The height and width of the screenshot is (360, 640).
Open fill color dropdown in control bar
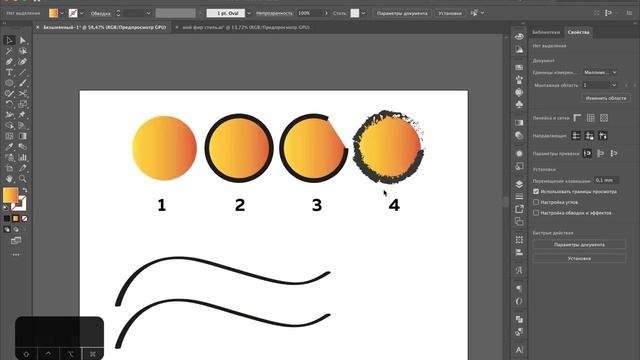tap(62, 13)
